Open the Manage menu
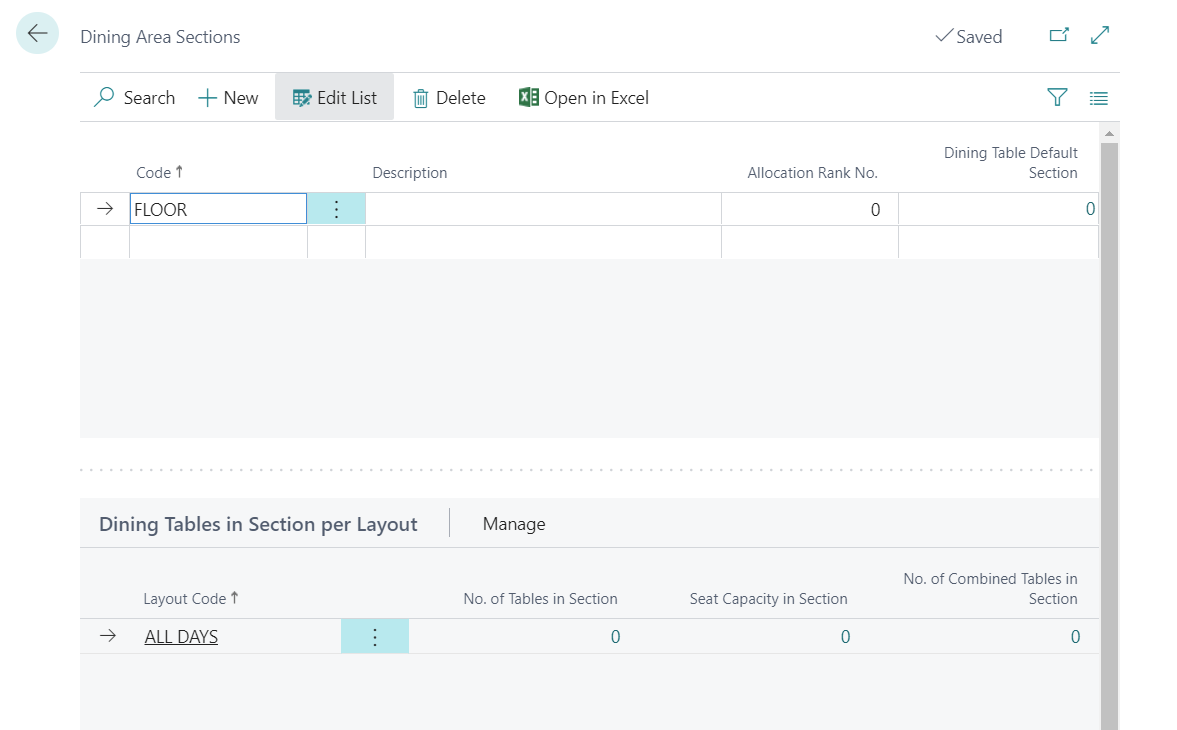Image resolution: width=1177 pixels, height=730 pixels. click(514, 524)
